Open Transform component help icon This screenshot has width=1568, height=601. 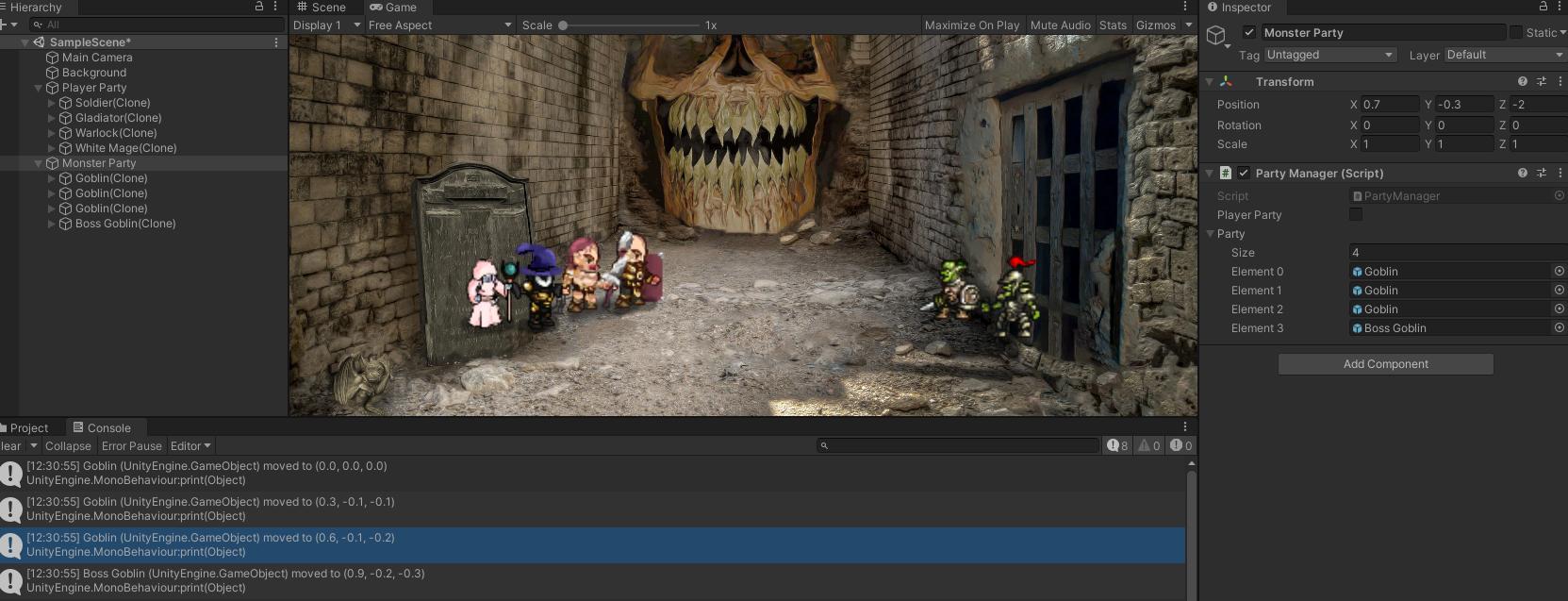[1523, 82]
